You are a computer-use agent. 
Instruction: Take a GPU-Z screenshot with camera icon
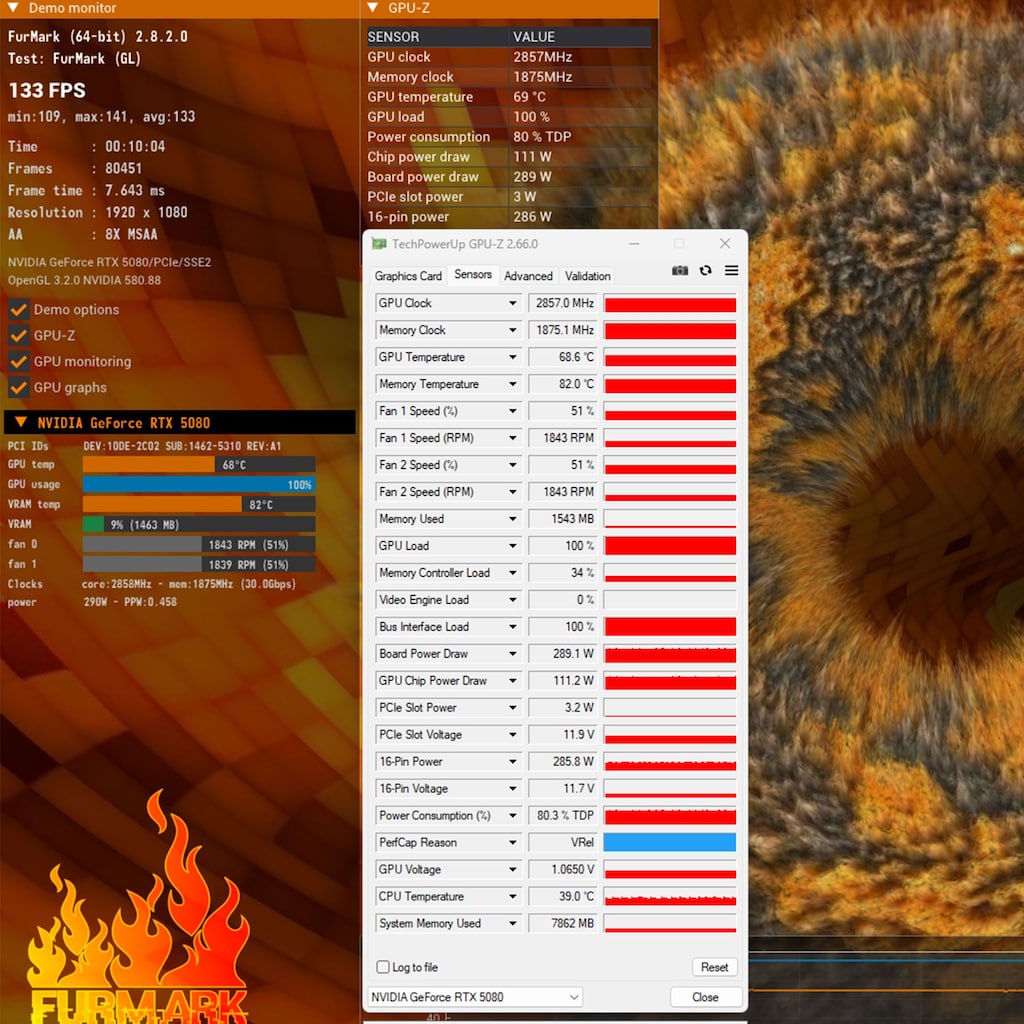(x=680, y=270)
